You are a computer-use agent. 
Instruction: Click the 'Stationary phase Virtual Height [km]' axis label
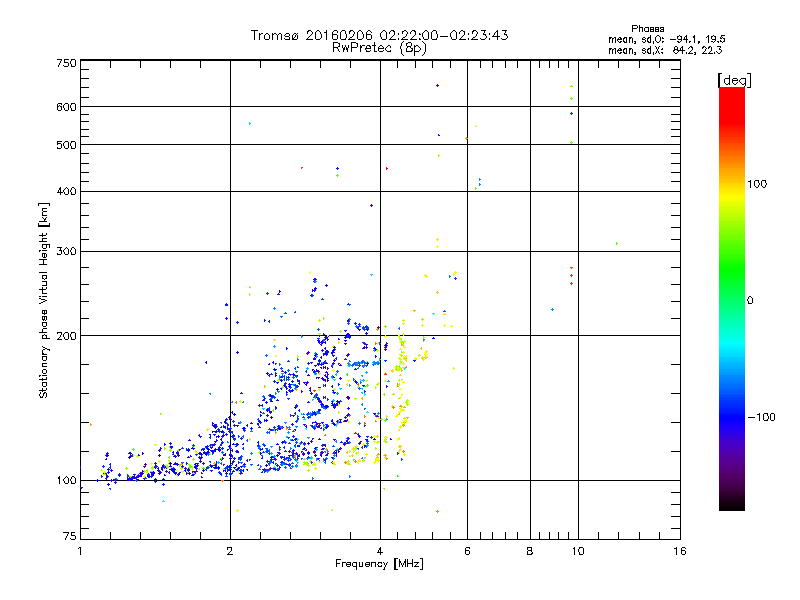click(44, 301)
